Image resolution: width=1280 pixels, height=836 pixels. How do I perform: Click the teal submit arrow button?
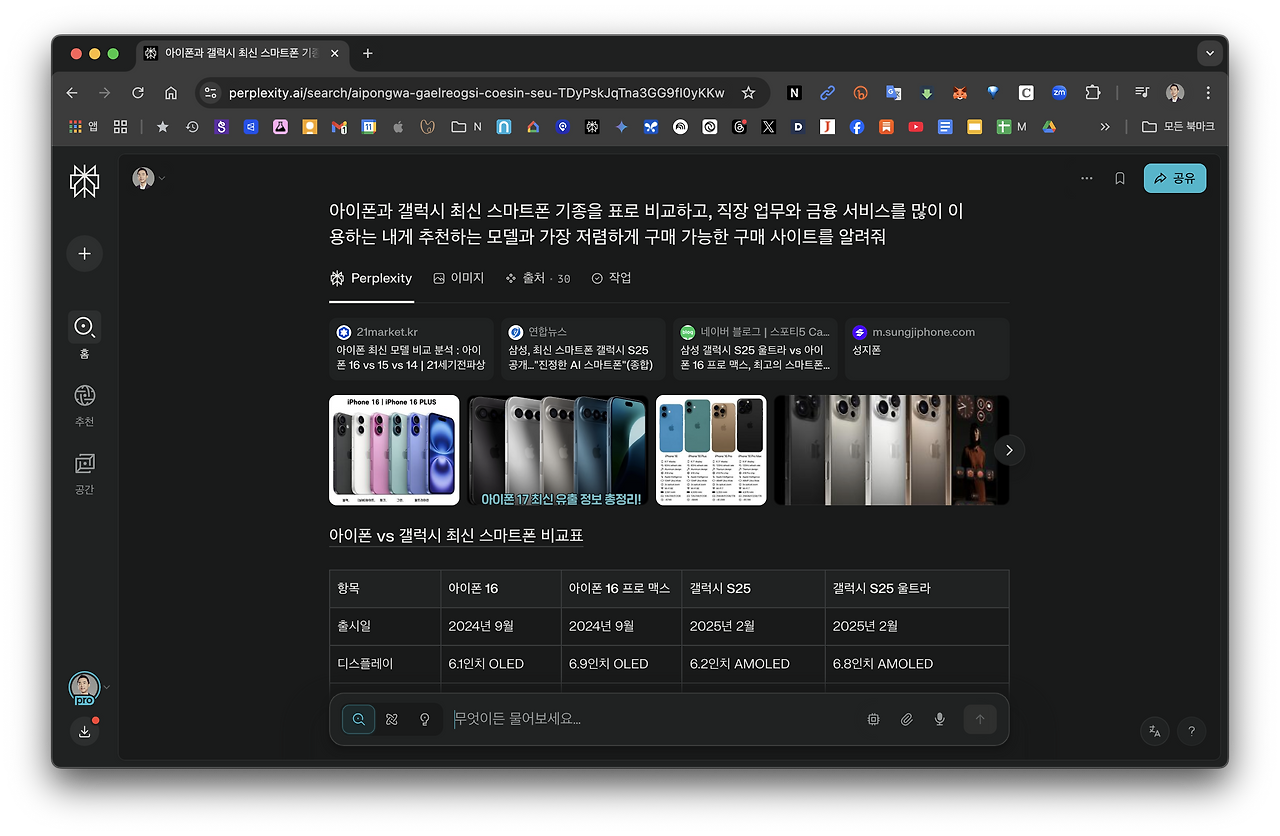(x=980, y=719)
